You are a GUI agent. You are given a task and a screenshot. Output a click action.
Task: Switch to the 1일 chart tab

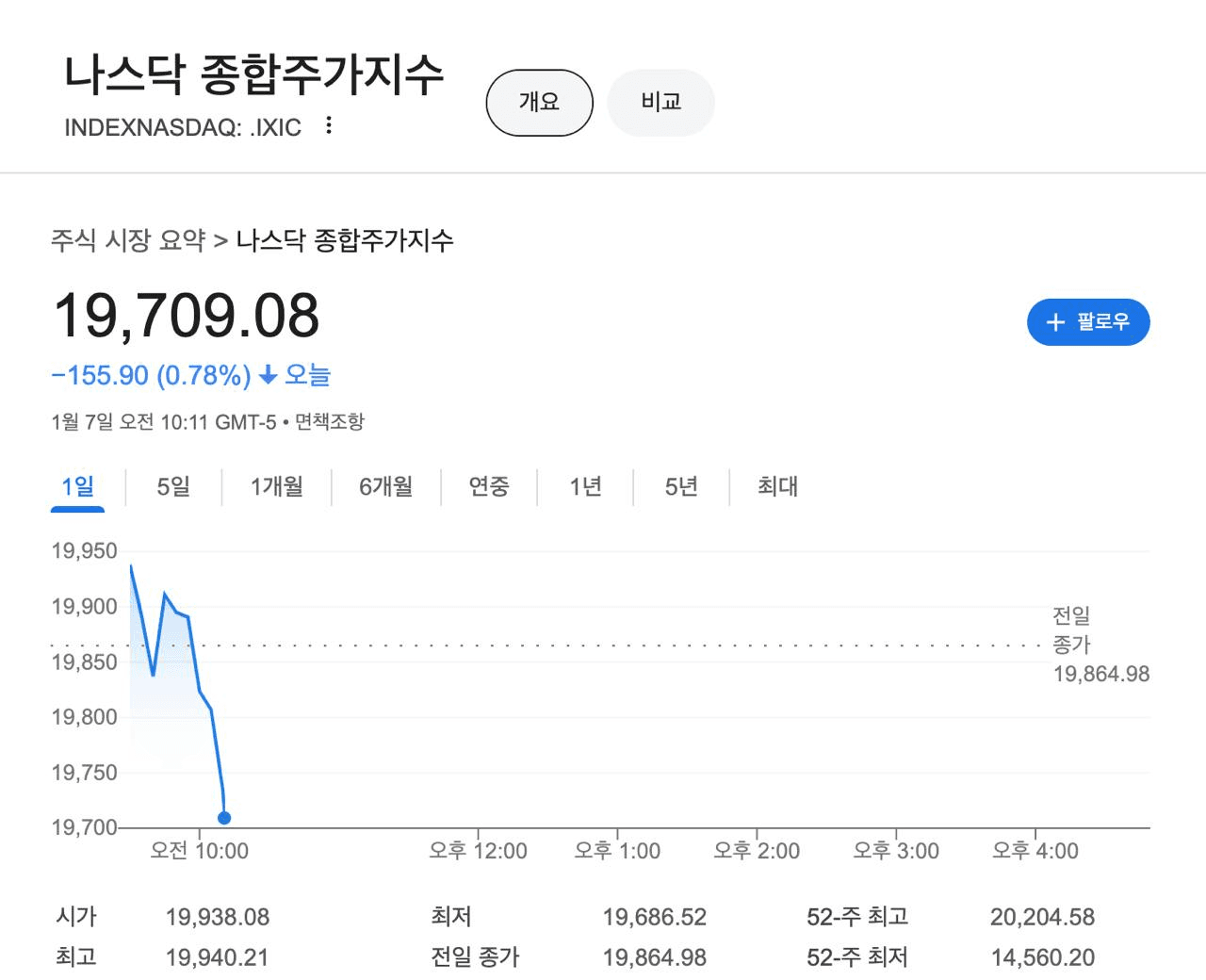[77, 486]
